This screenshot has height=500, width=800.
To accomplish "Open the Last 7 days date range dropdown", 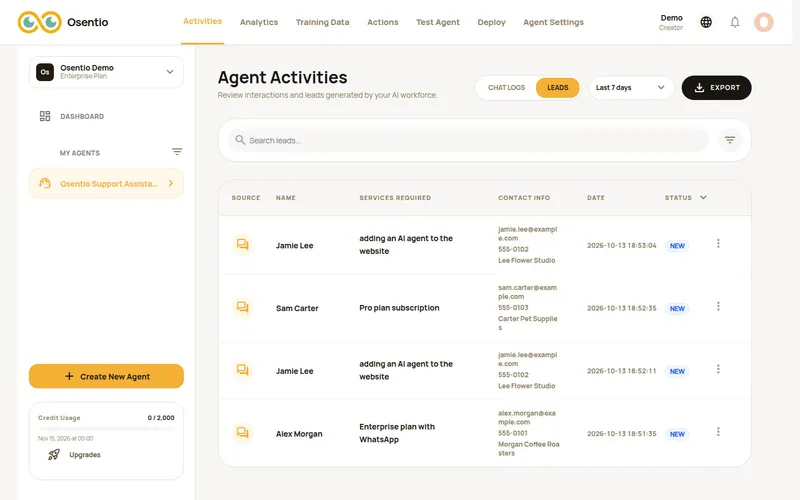I will click(x=631, y=88).
